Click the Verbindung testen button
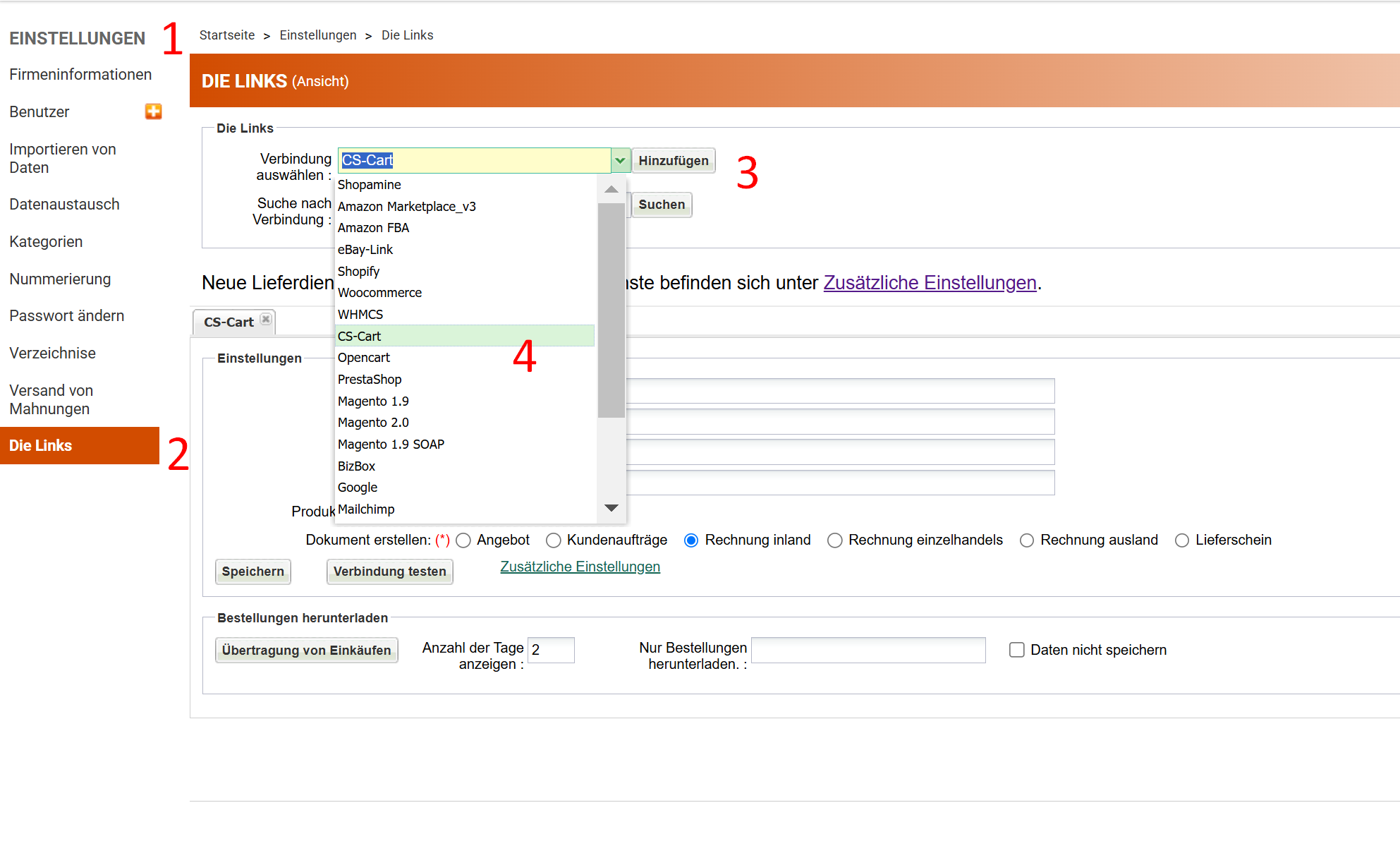Viewport: 1400px width, 846px height. click(389, 572)
